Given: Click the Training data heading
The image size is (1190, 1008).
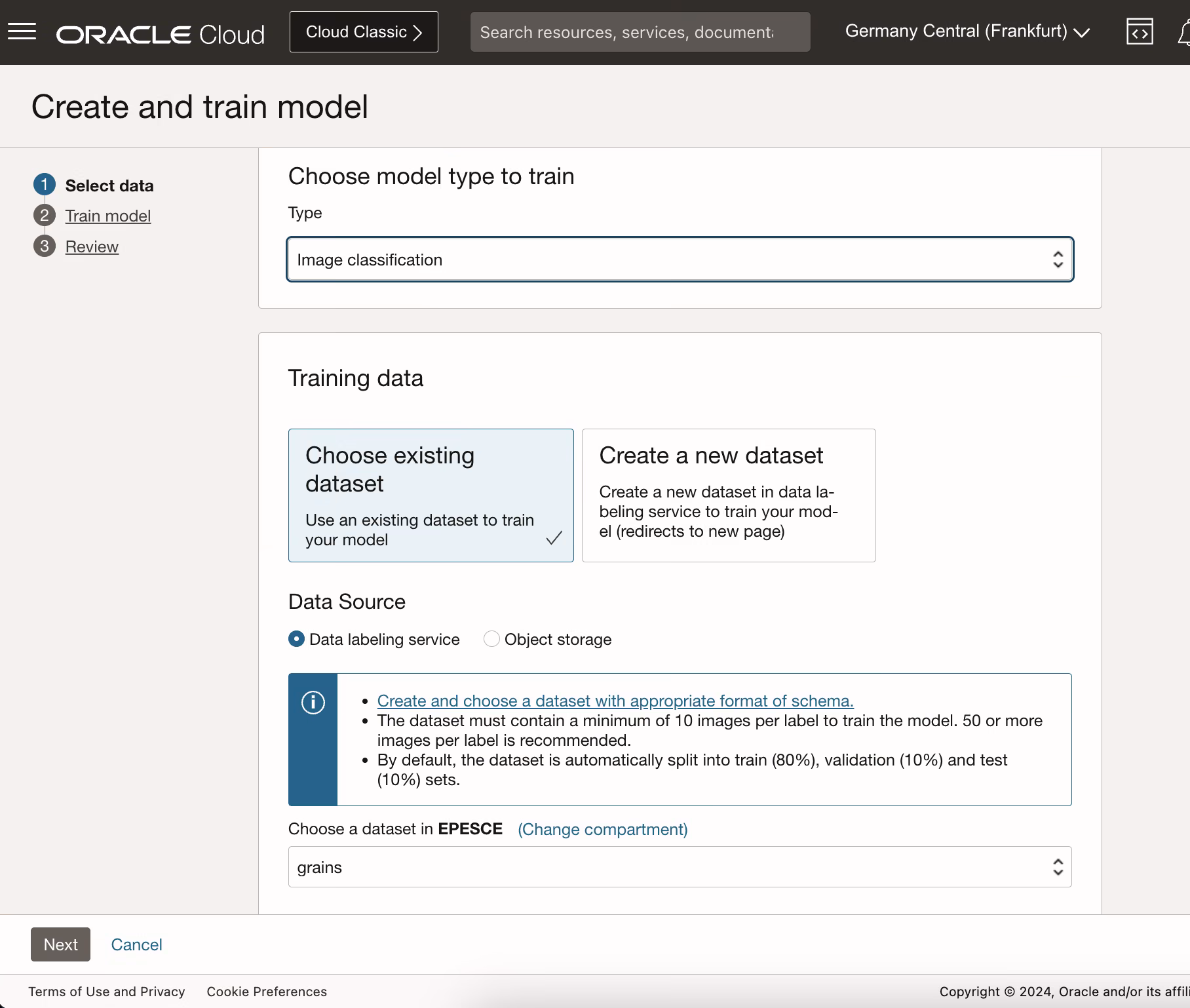Looking at the screenshot, I should click(356, 378).
